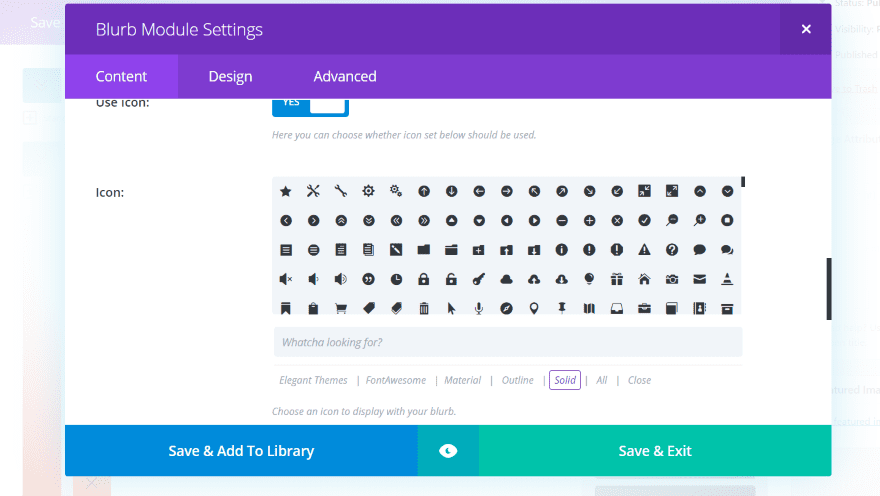880x496 pixels.
Task: Focus the "Whatcha looking for?" search field
Action: coord(508,342)
